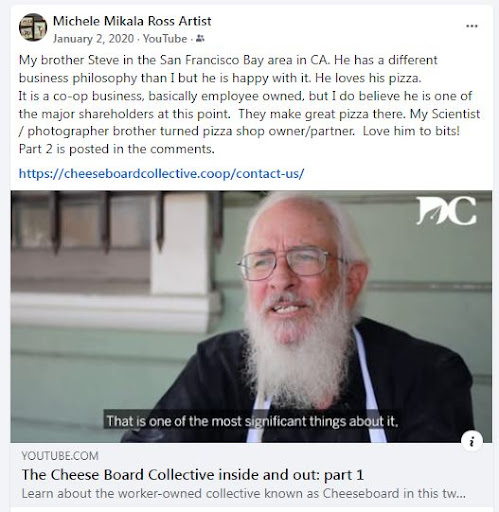Open the Cheese Board Collective video thumbnail
The height and width of the screenshot is (512, 499).
[251, 317]
